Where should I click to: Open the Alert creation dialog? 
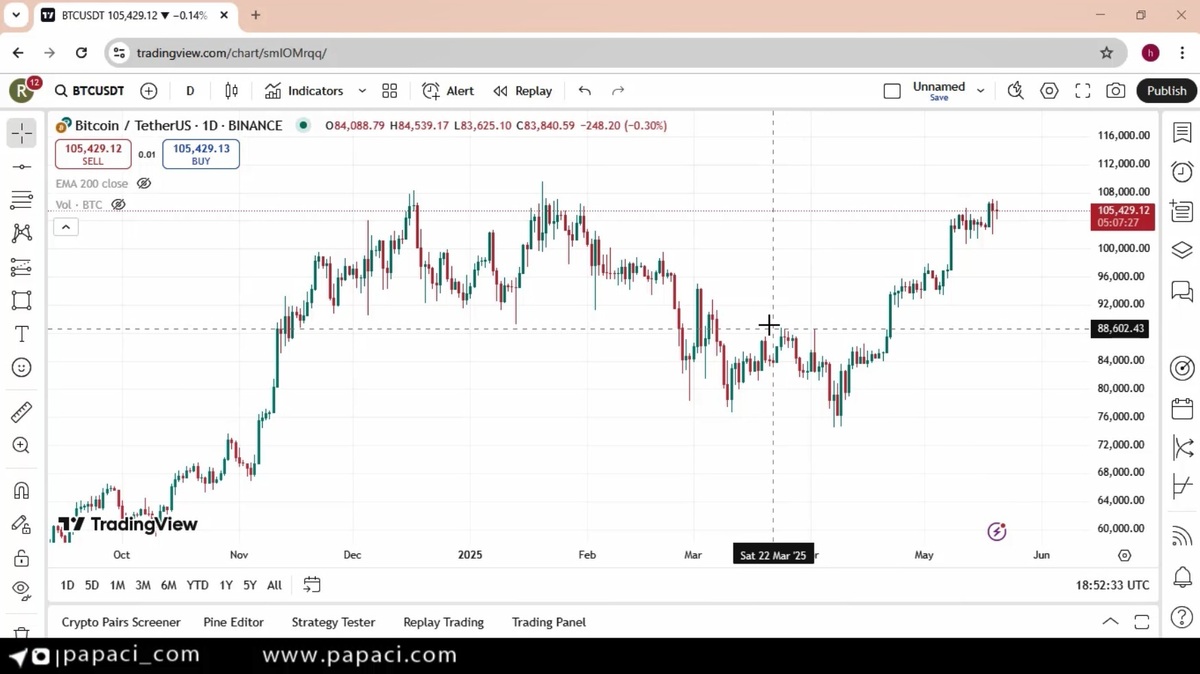pos(448,91)
